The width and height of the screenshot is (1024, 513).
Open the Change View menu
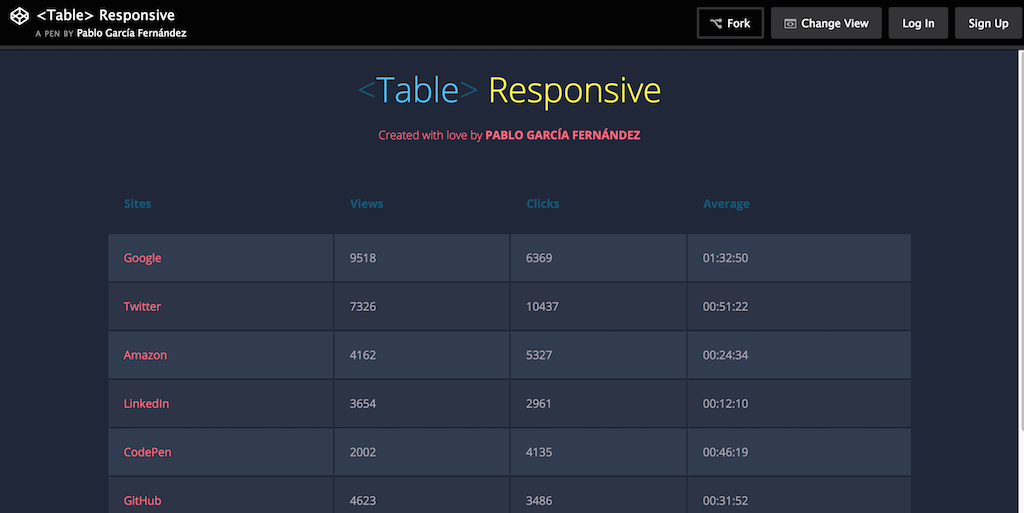click(x=826, y=23)
